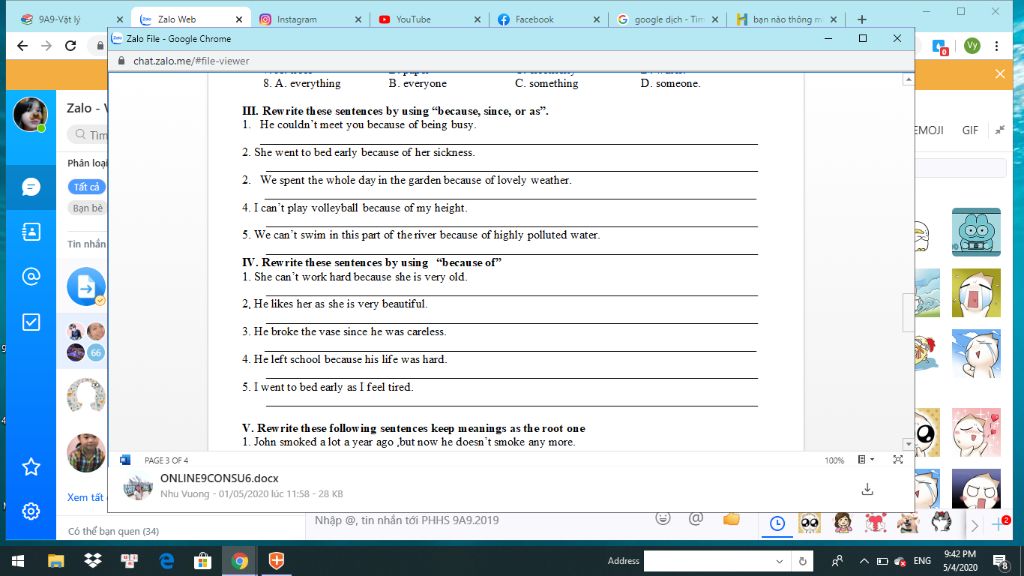The height and width of the screenshot is (576, 1024).
Task: Switch to the EMOJI tab in Zalo
Action: pos(929,130)
